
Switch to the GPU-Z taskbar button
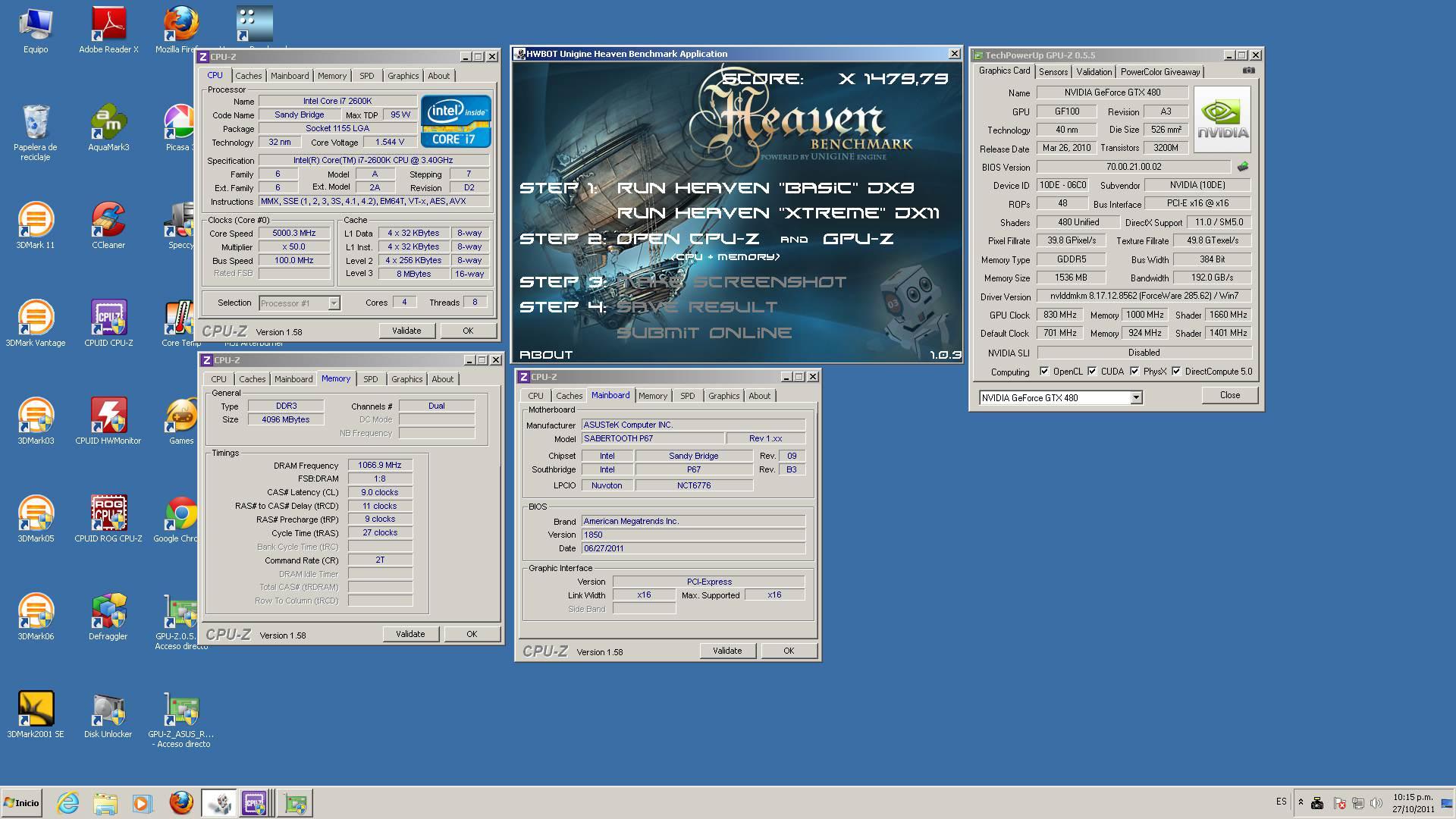click(x=294, y=803)
